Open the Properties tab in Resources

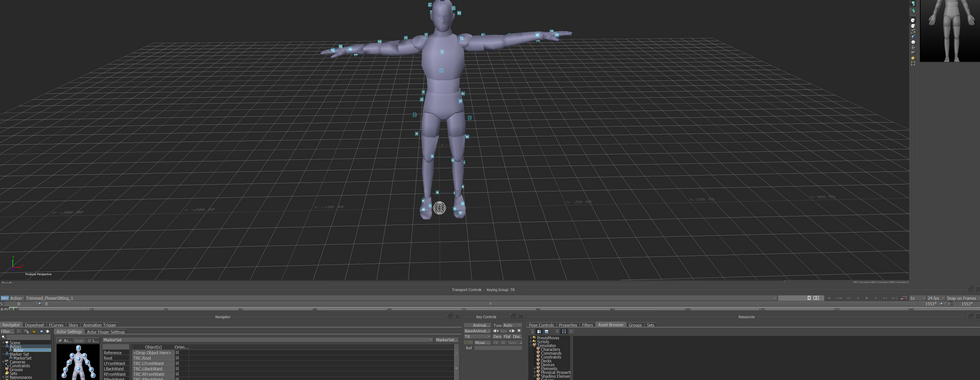tap(568, 325)
